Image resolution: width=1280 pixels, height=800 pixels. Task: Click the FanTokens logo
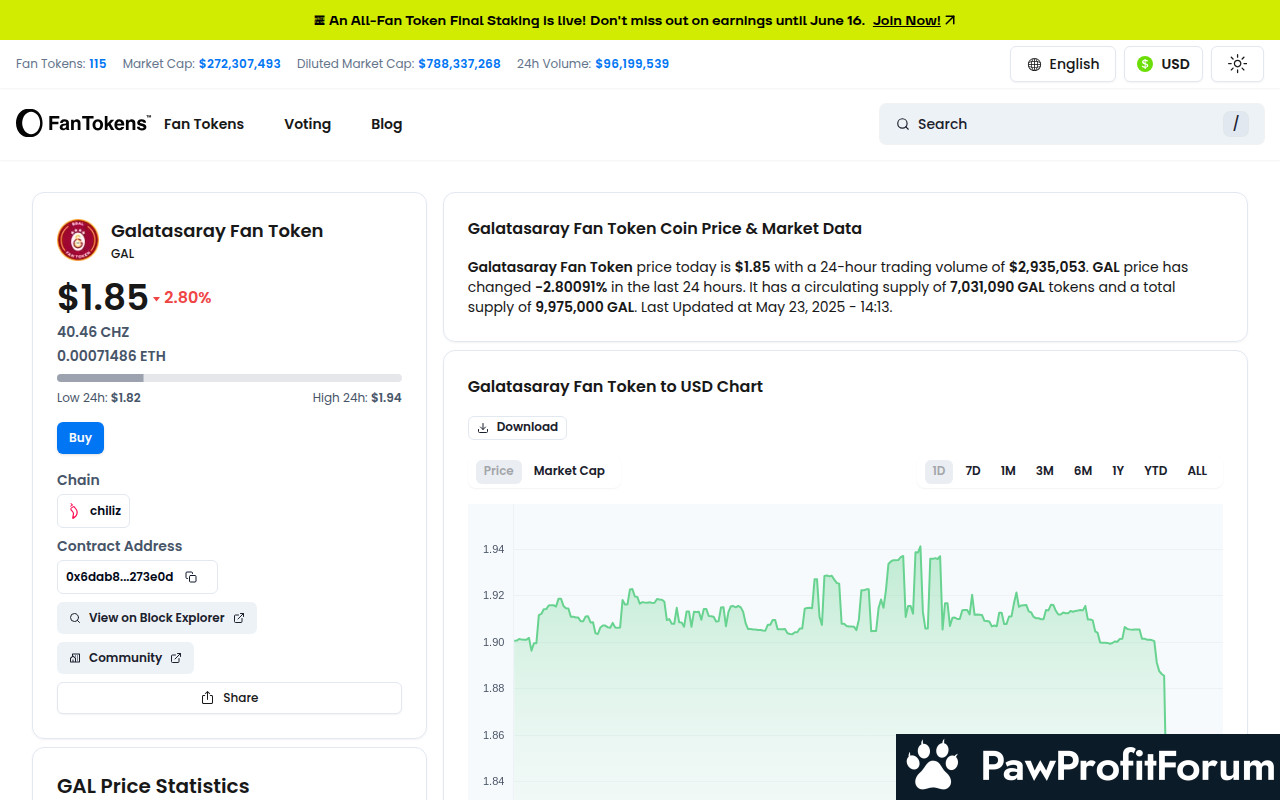[x=83, y=124]
